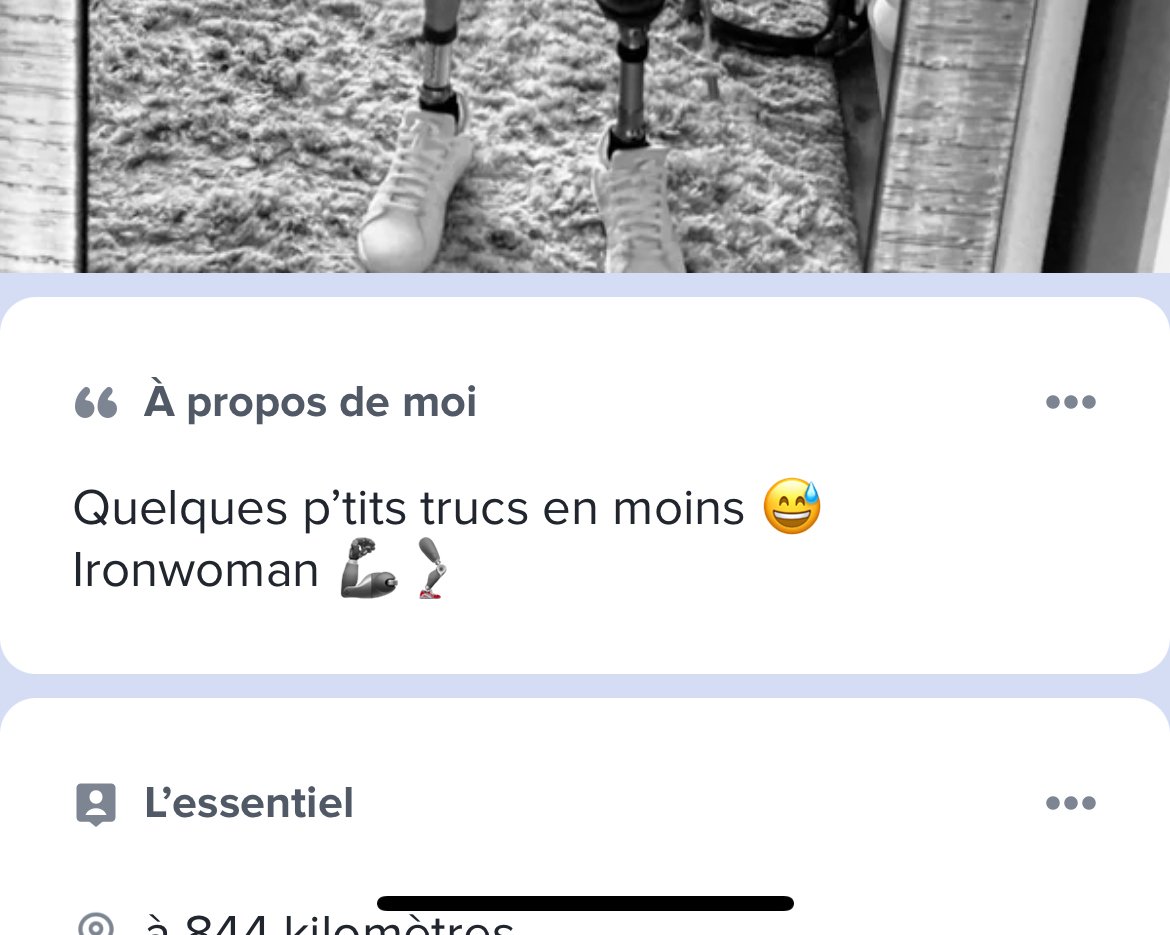Tap the profile photo showing prosthetic legs
Image resolution: width=1170 pixels, height=935 pixels.
tap(585, 136)
